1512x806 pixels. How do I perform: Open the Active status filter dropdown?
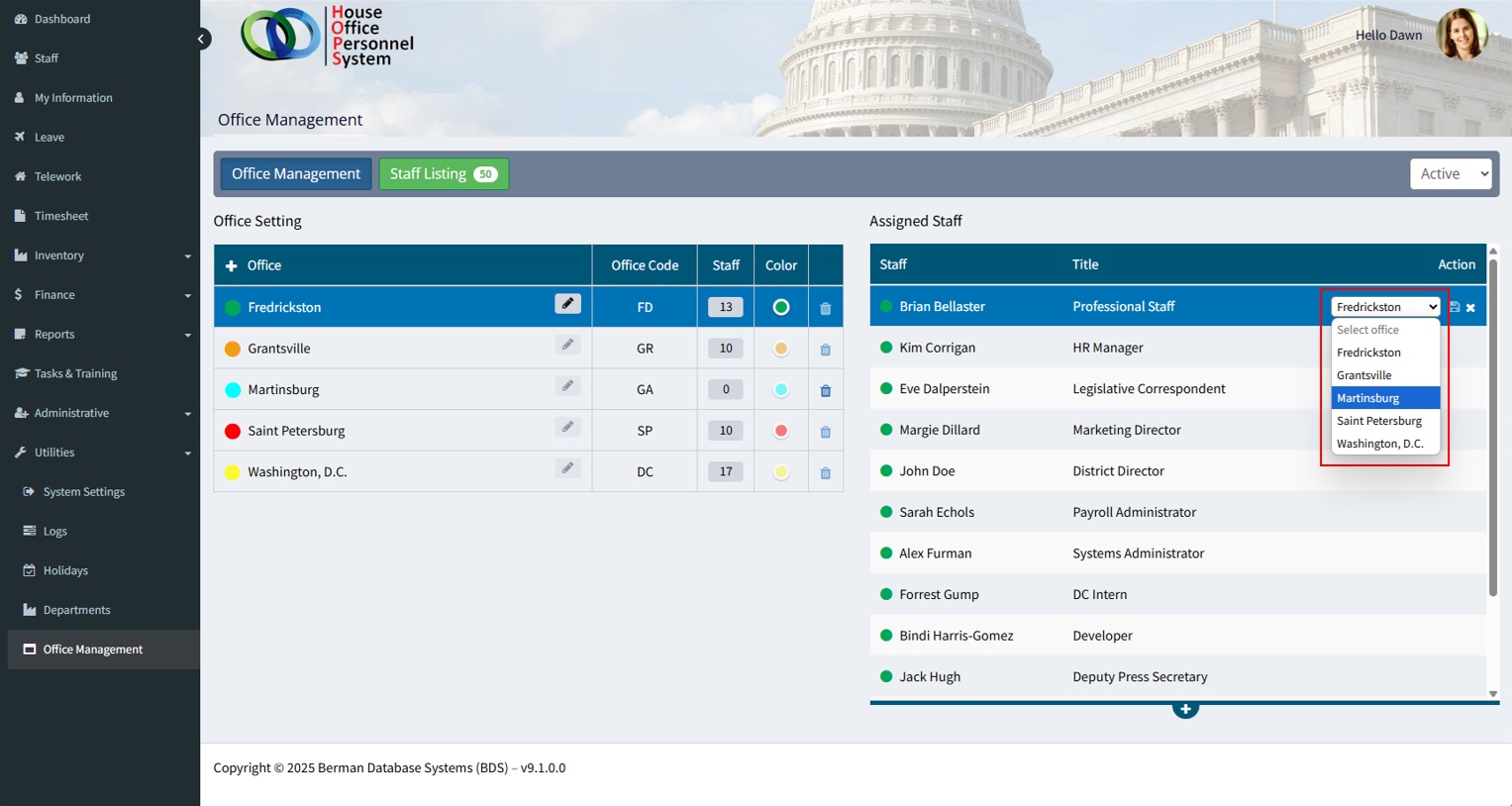1450,174
